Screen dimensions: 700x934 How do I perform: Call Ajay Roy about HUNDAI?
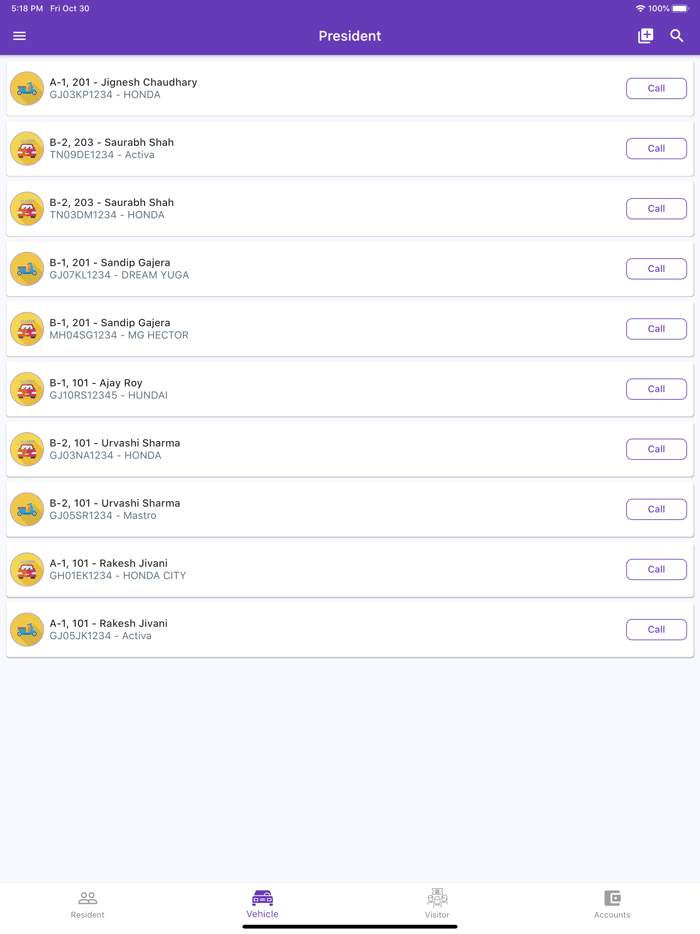656,389
